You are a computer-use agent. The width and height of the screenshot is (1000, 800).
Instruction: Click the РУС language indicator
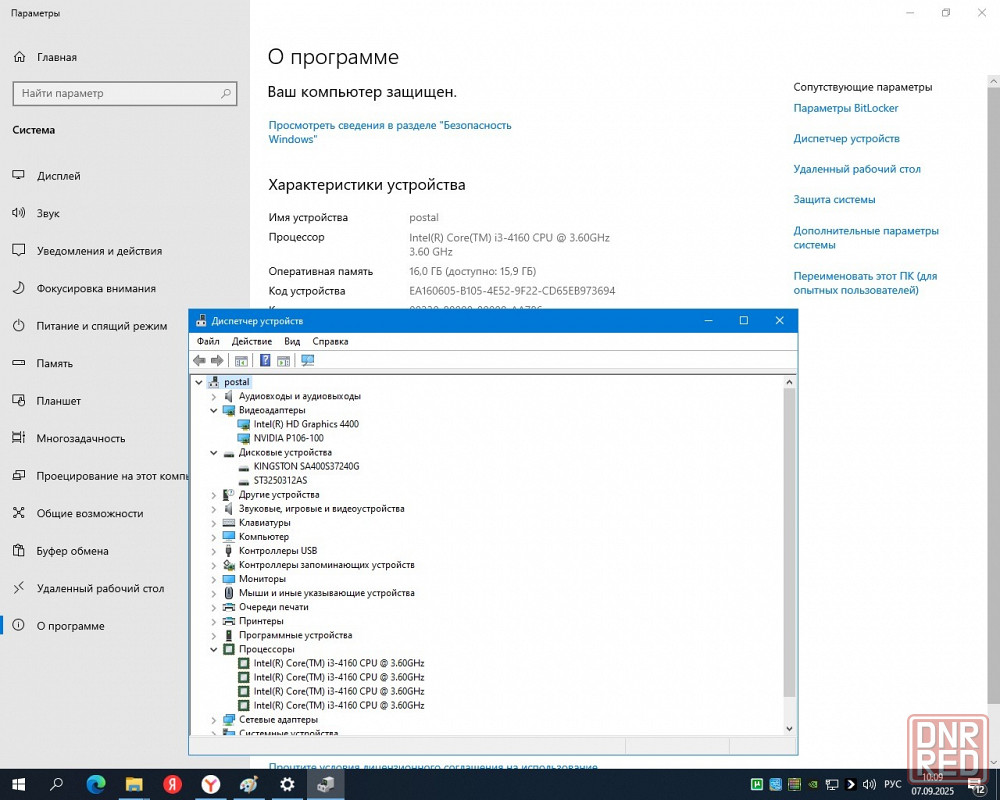(x=892, y=785)
